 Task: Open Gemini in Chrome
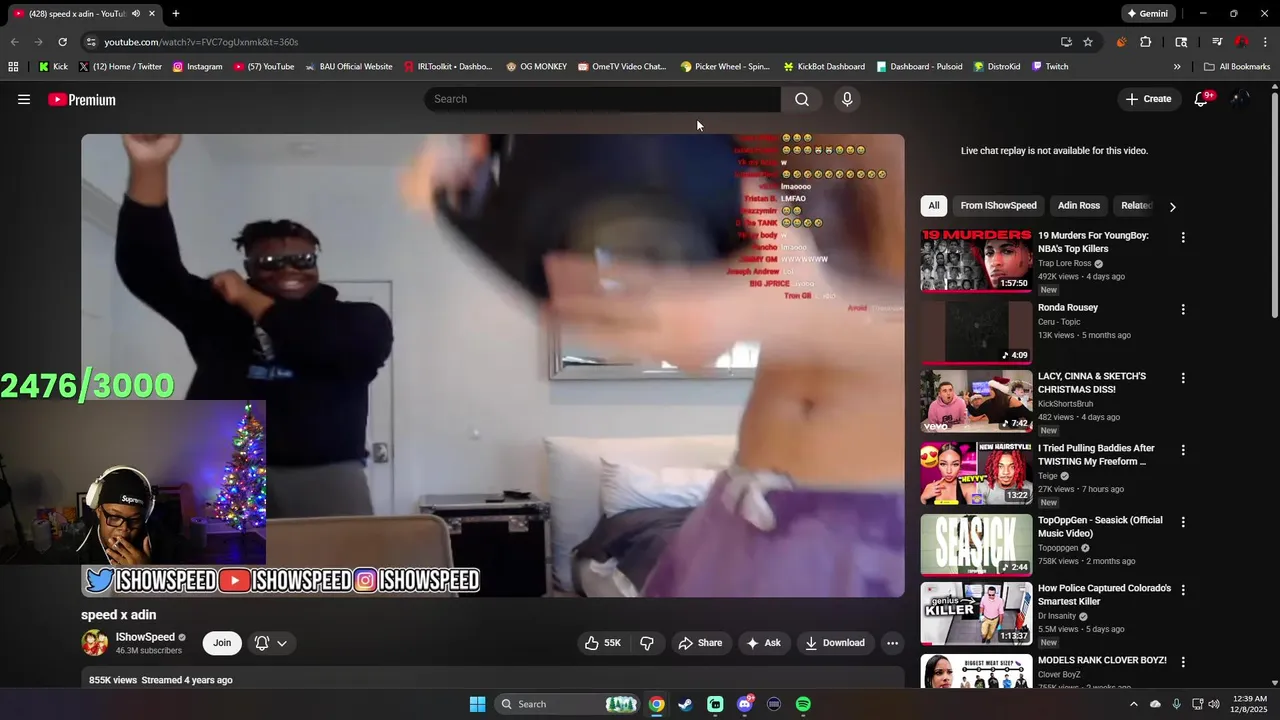click(1148, 13)
